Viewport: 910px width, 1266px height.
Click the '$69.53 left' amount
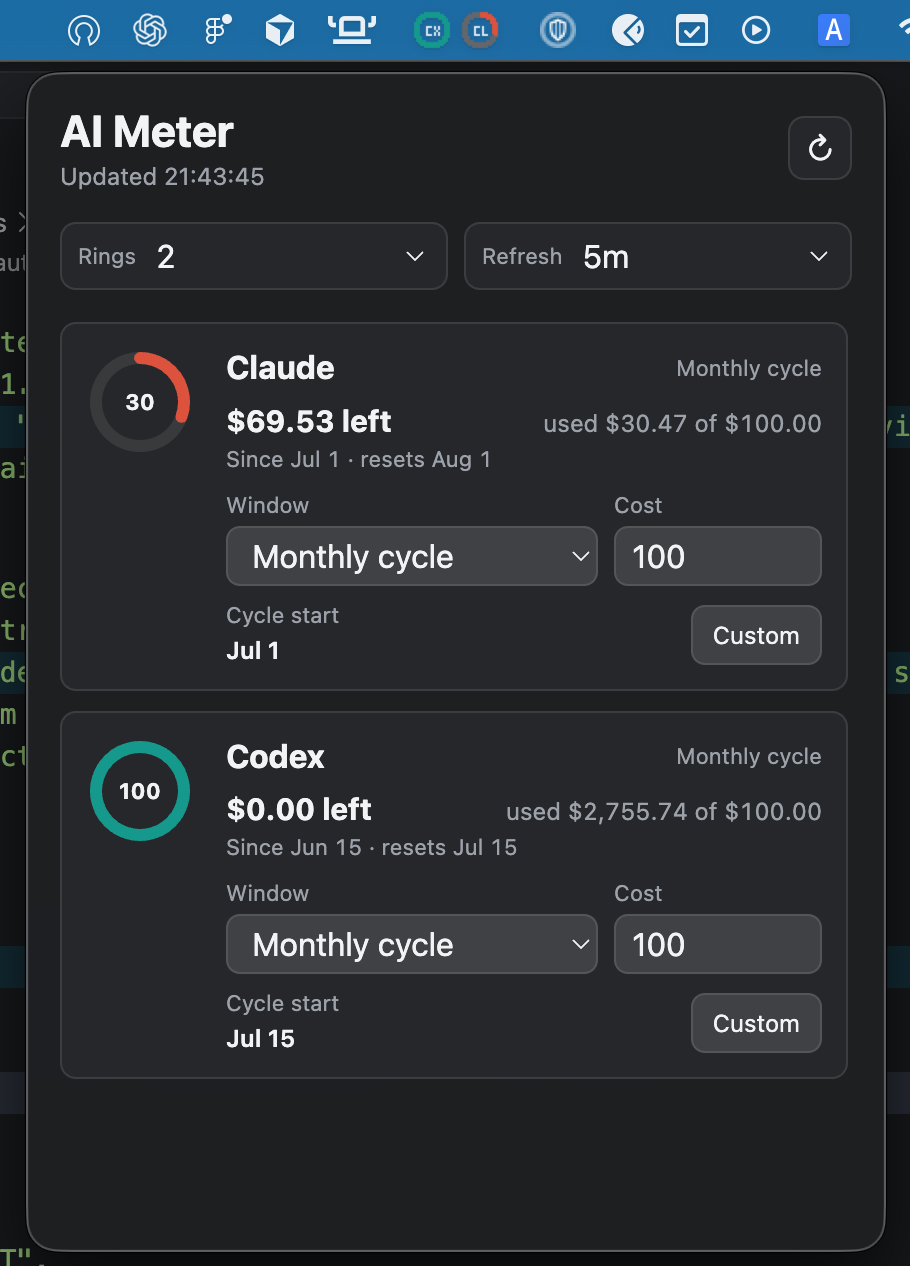click(x=309, y=421)
